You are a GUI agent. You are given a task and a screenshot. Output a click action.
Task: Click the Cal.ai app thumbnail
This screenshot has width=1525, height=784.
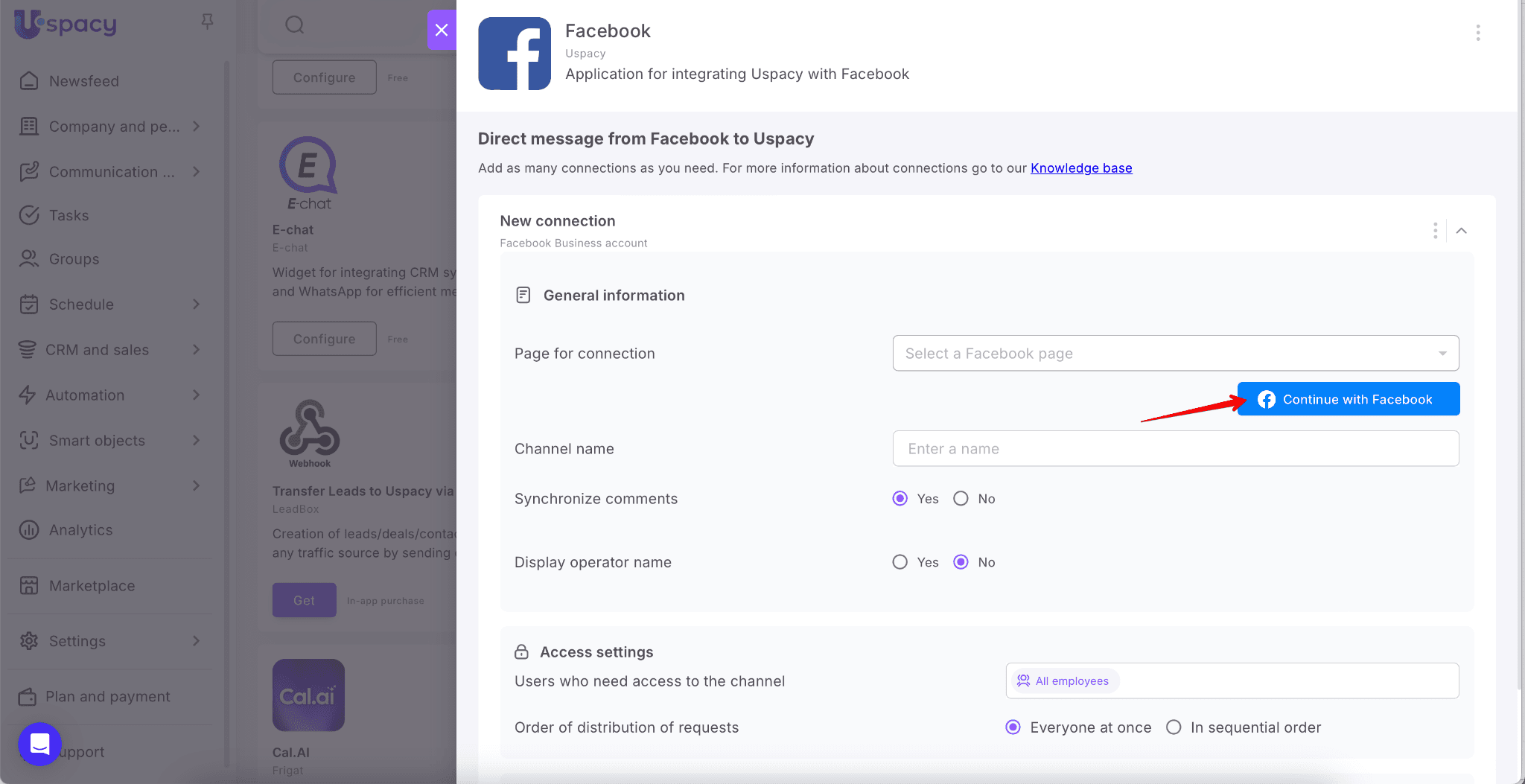coord(308,695)
